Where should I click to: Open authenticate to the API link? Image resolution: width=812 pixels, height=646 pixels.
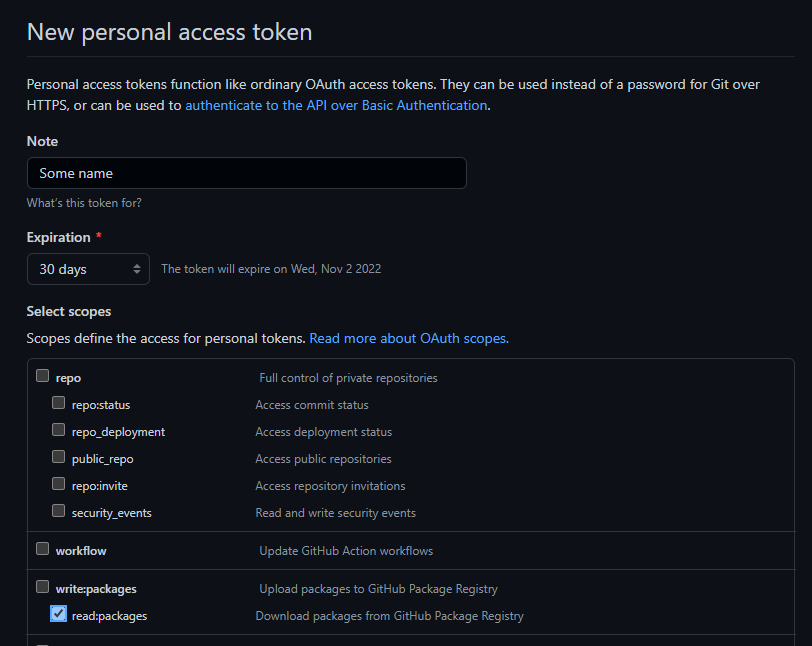[x=336, y=105]
